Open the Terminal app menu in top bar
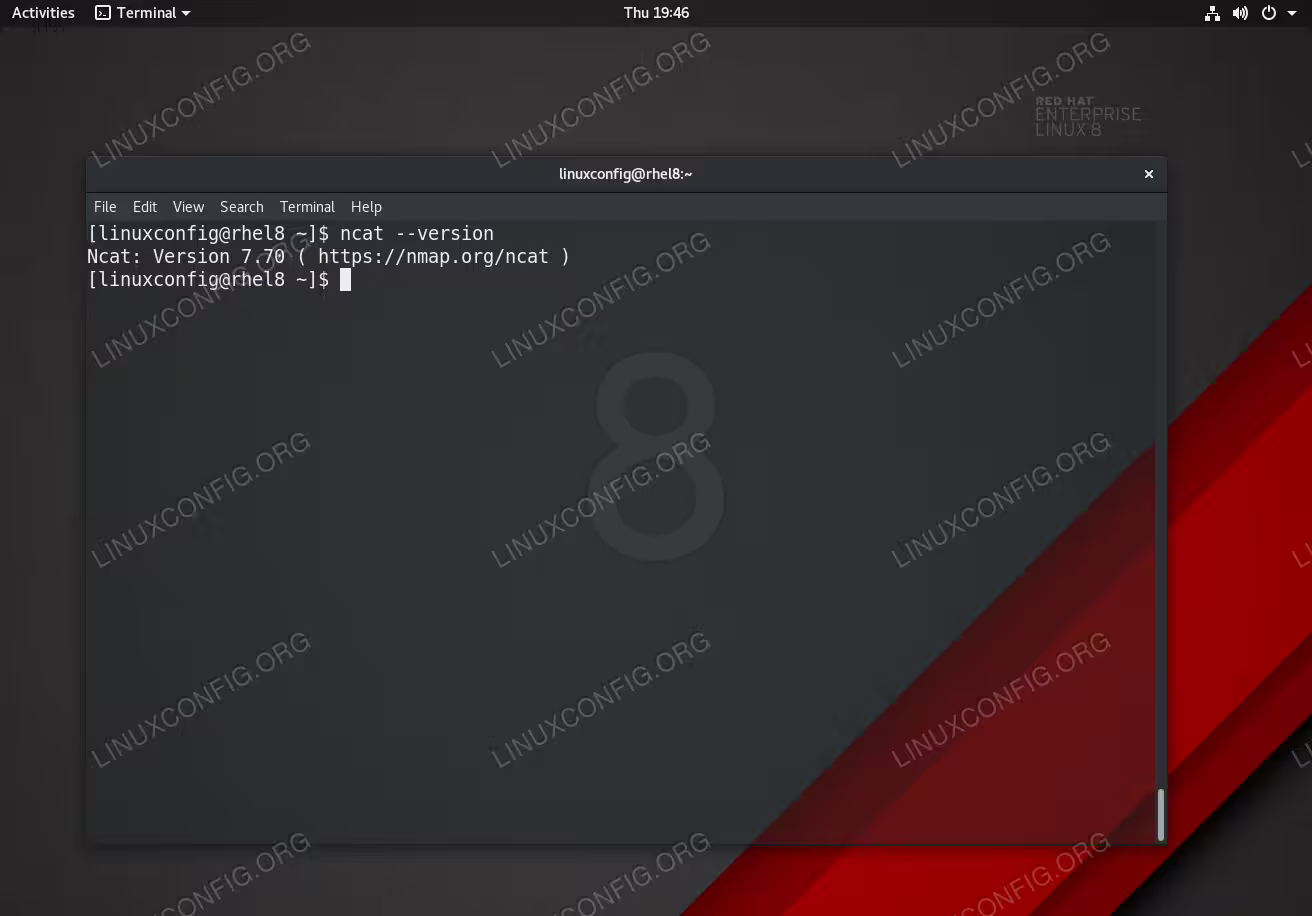The height and width of the screenshot is (916, 1312). (143, 13)
